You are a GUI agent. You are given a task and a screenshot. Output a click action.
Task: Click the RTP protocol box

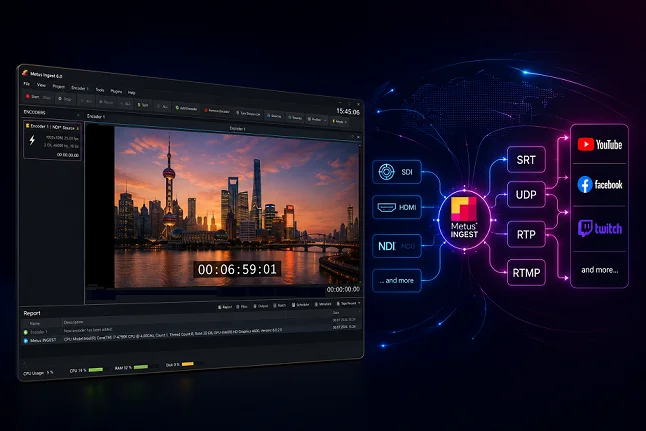(526, 234)
